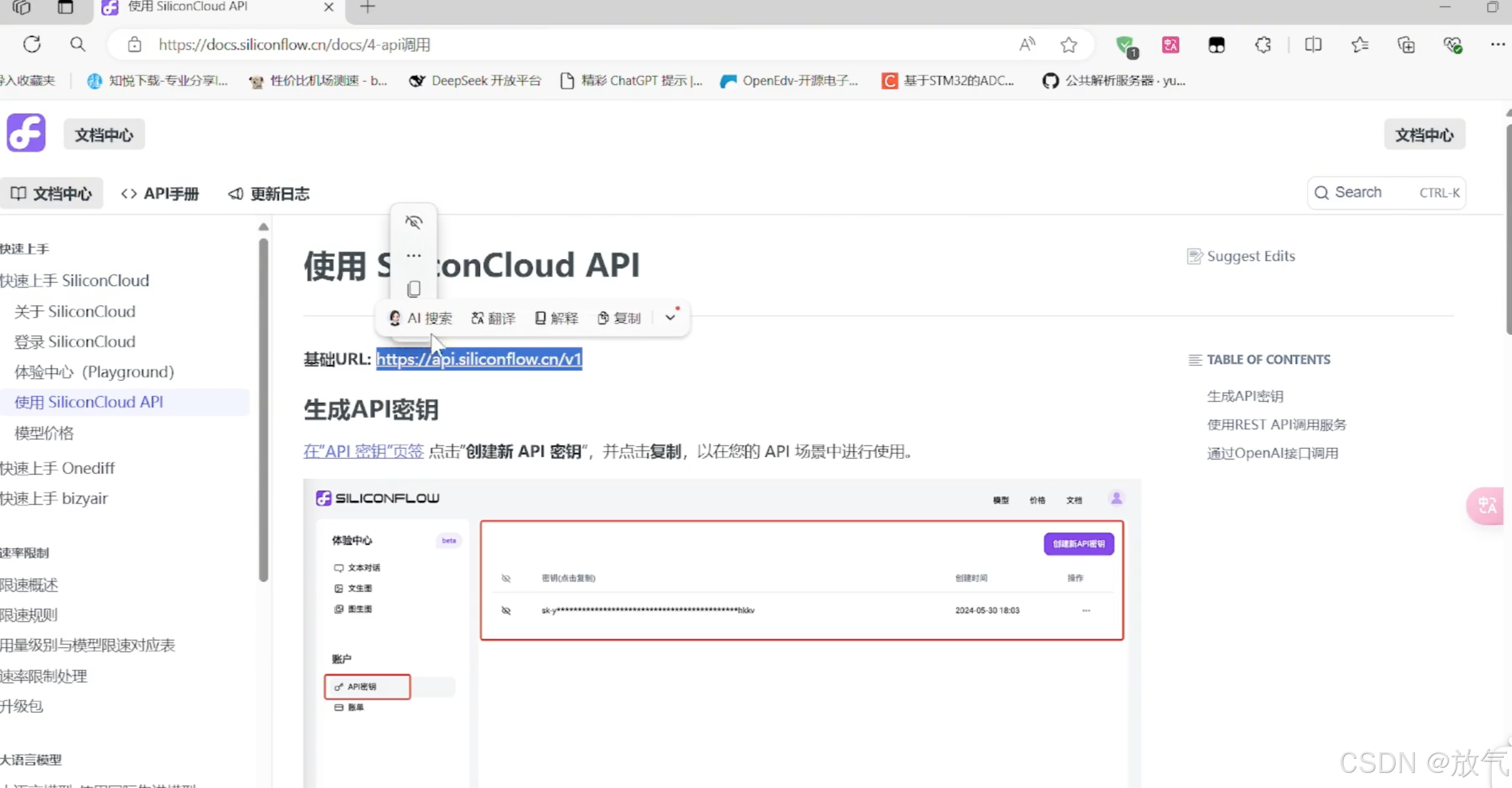Screen dimensions: 1512x788
Task: Click the sidebar scroll-up arrow
Action: 263,226
